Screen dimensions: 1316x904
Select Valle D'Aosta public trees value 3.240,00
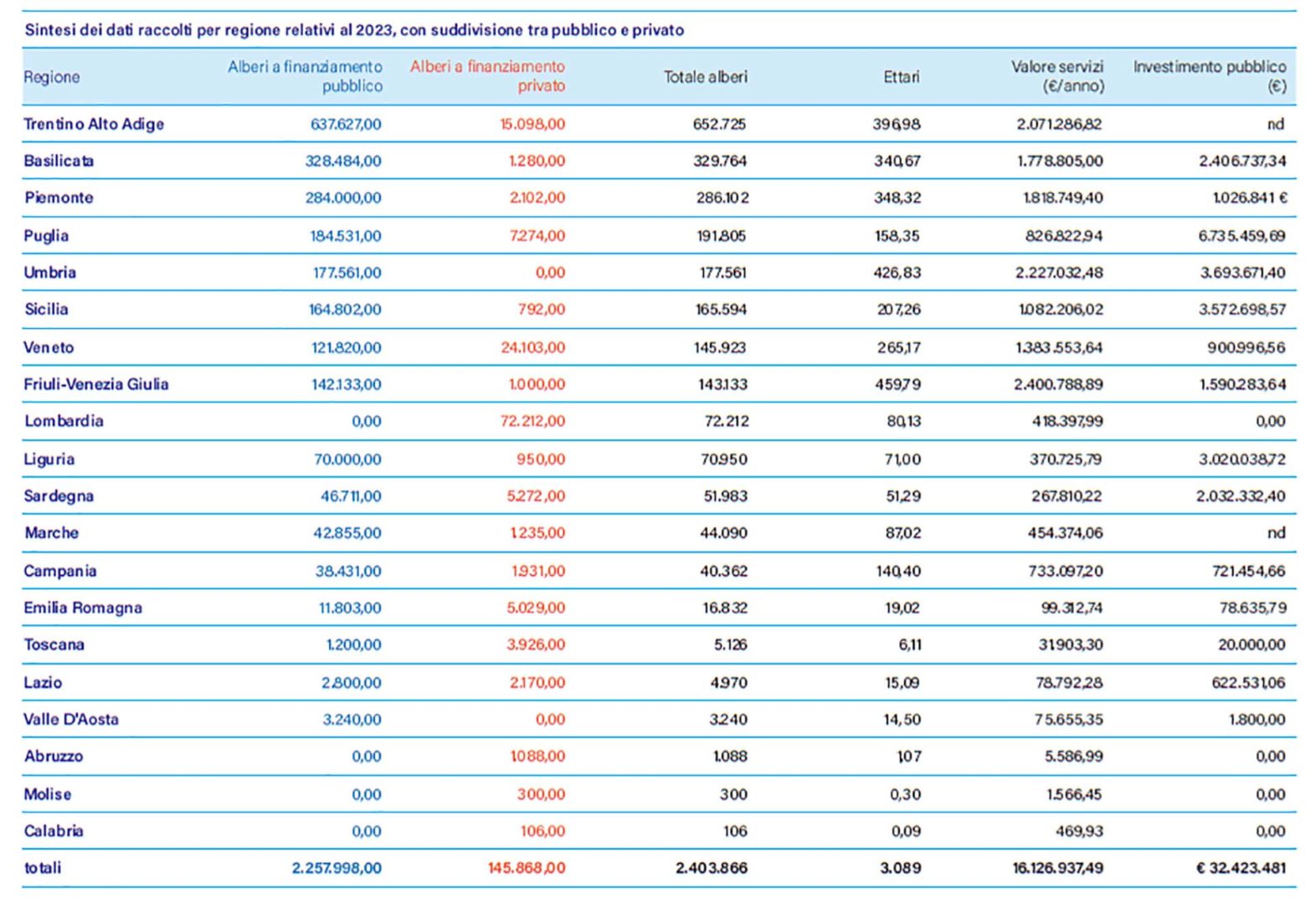352,719
